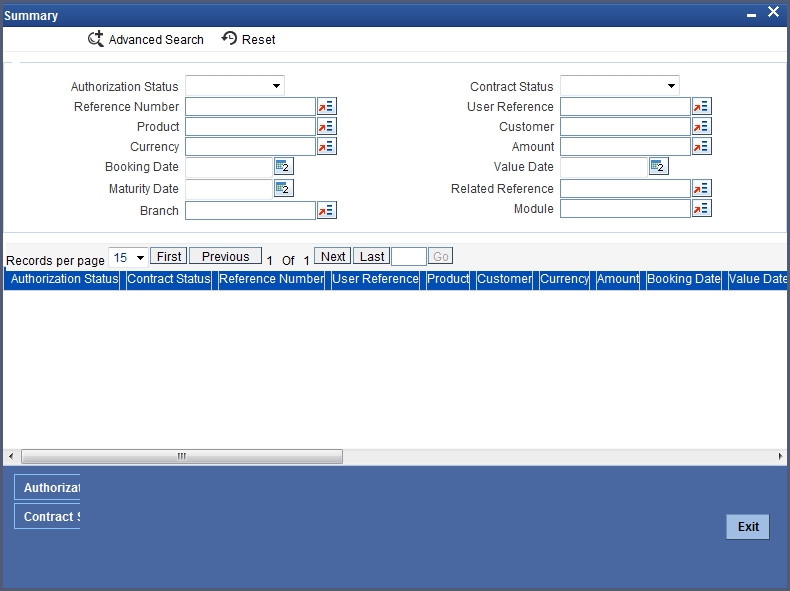This screenshot has width=790, height=591.
Task: Focus the Branch input field
Action: [250, 211]
